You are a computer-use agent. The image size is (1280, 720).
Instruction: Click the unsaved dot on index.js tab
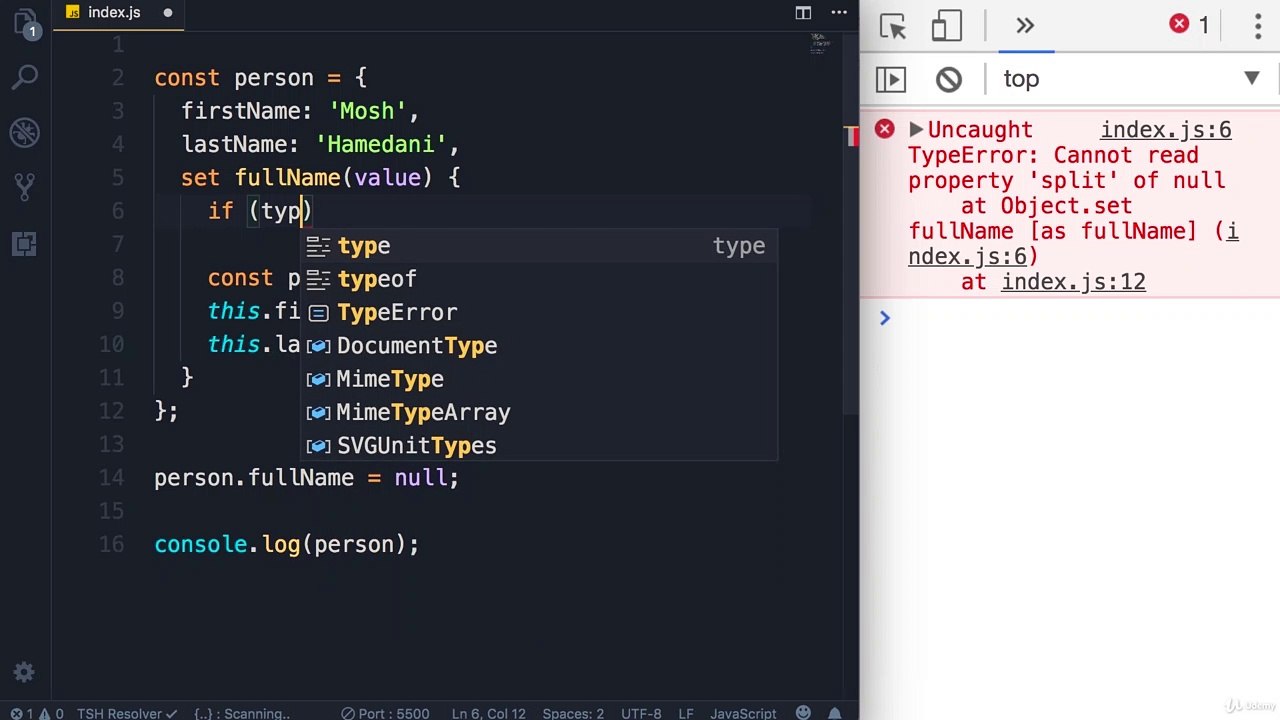pos(167,13)
